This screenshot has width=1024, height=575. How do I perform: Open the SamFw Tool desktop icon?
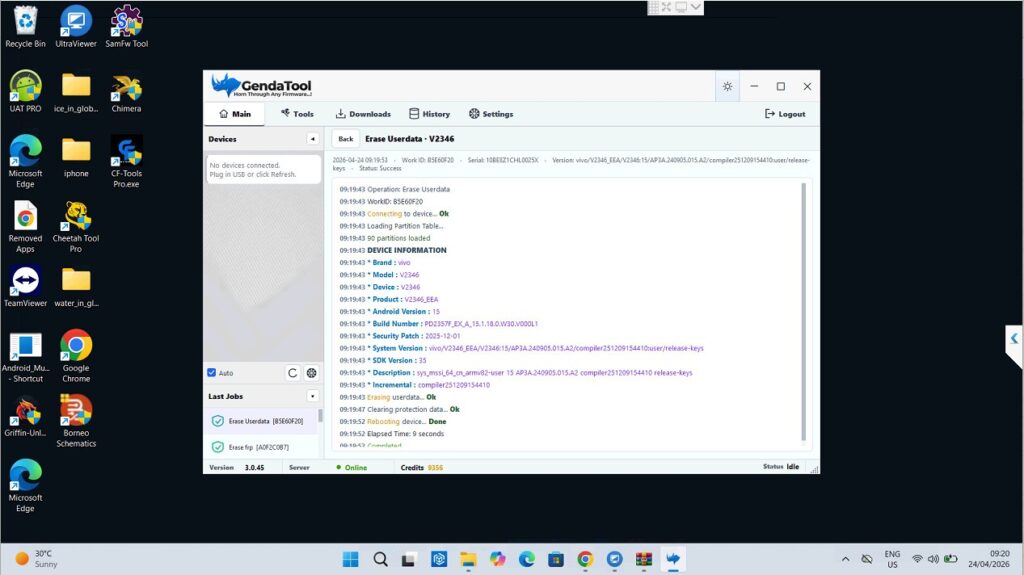[127, 27]
